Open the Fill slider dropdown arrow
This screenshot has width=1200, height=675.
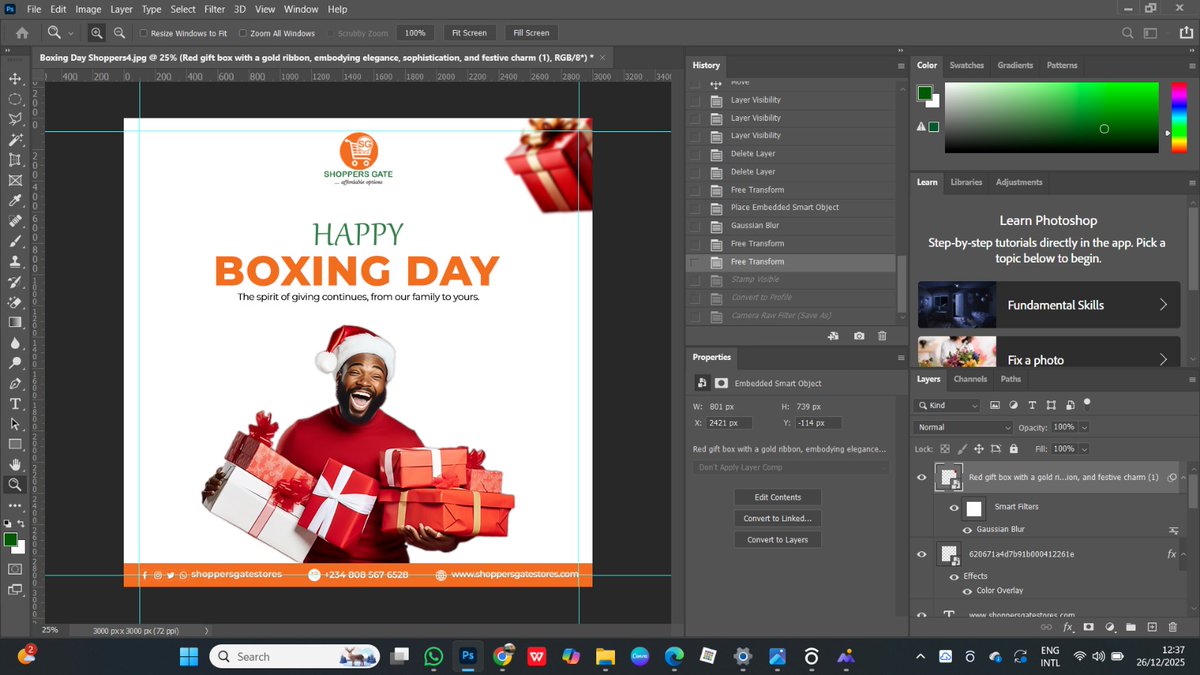click(1085, 449)
